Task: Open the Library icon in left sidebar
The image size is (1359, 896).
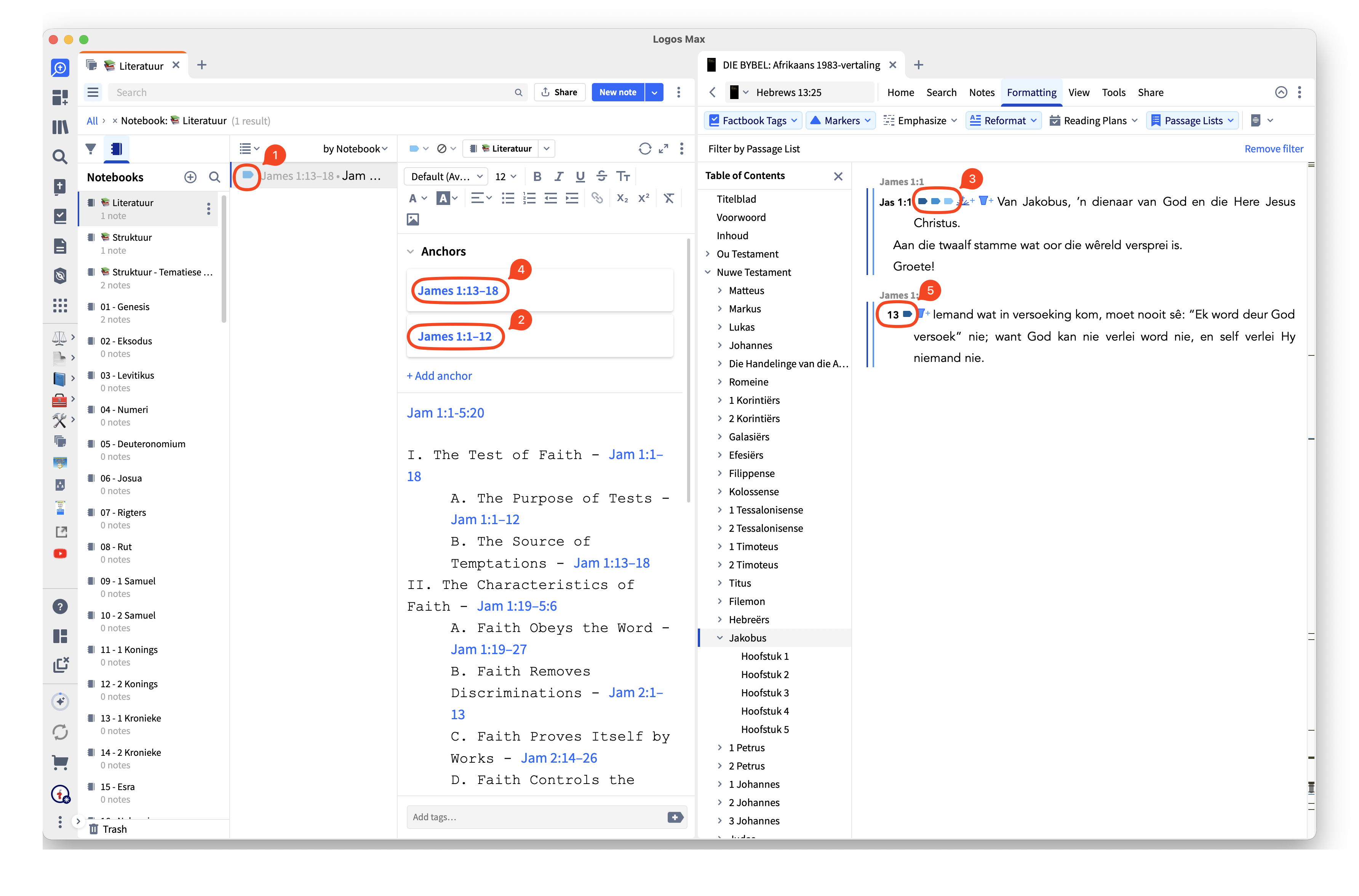Action: click(60, 127)
